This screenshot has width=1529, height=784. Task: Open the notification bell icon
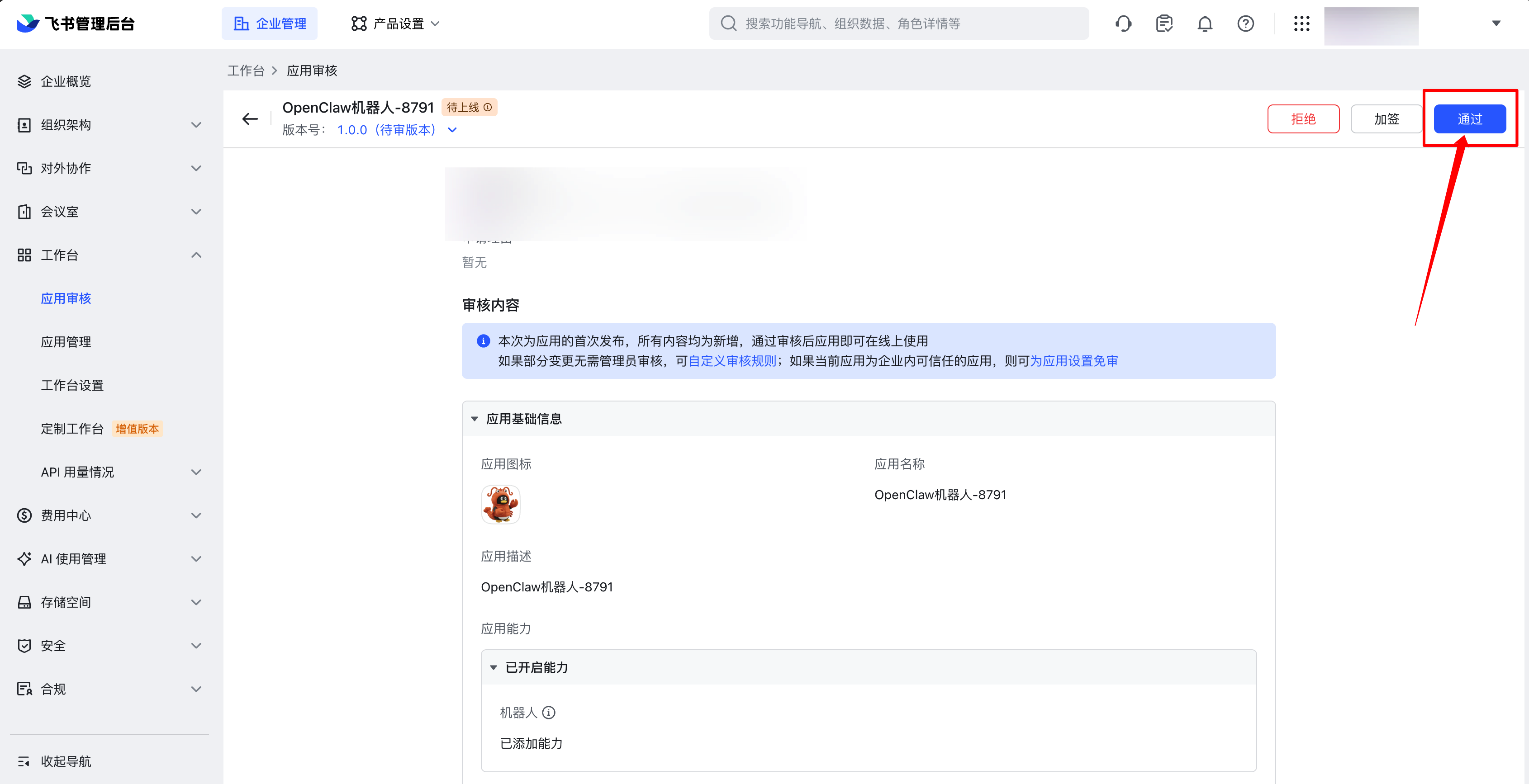(x=1205, y=23)
